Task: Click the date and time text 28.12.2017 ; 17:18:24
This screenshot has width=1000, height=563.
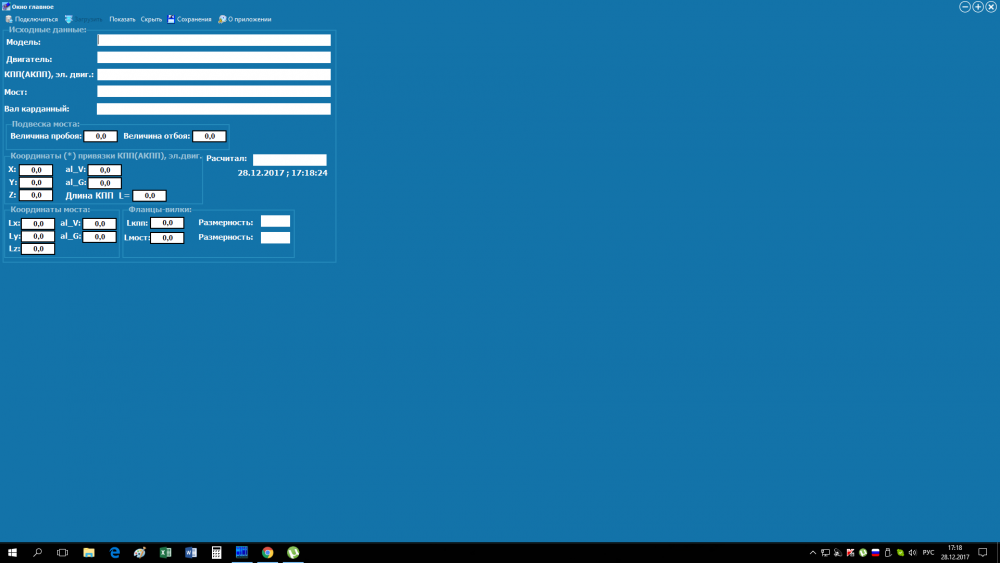Action: (x=283, y=173)
